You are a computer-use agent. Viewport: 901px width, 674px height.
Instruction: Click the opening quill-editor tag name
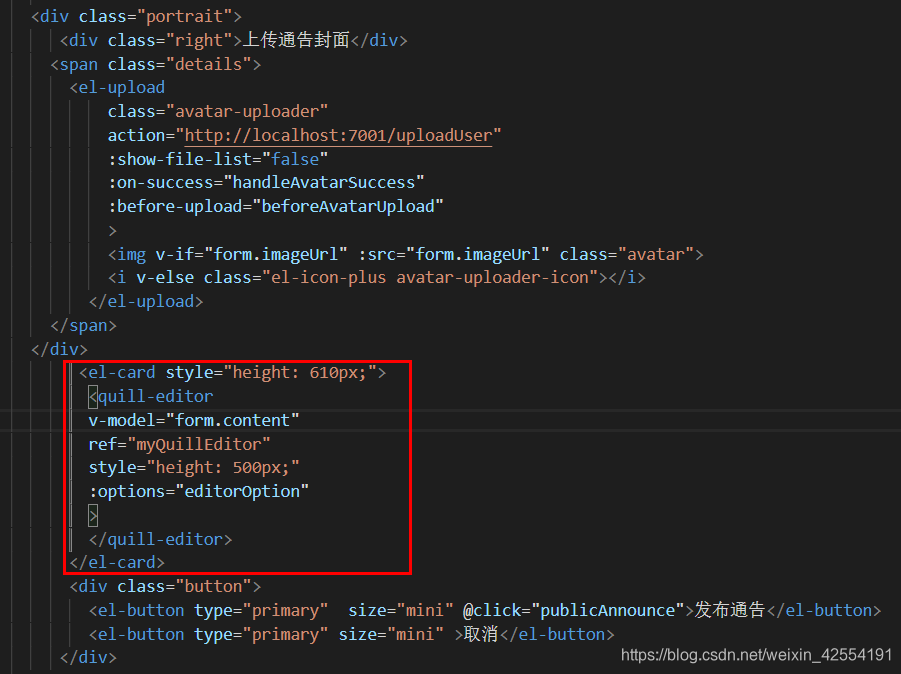click(x=156, y=396)
